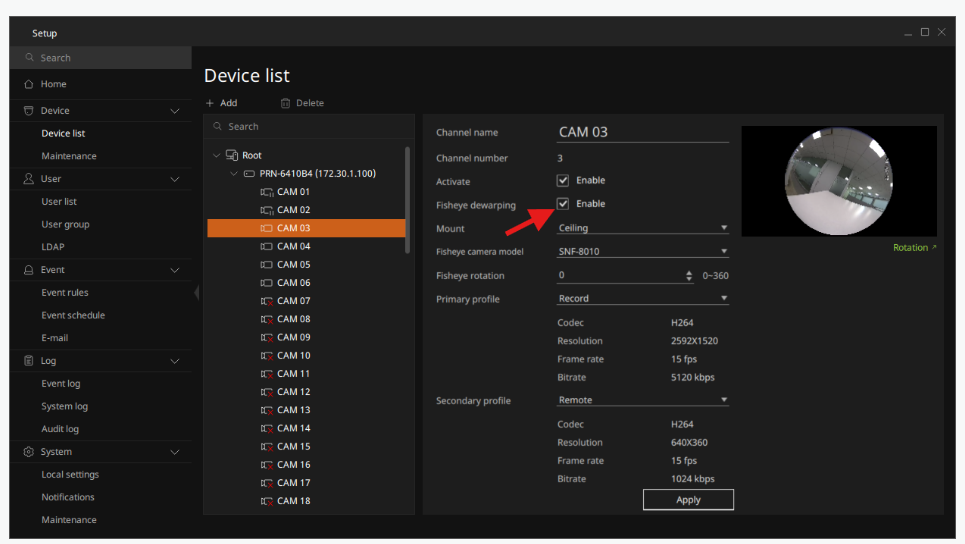Collapse the Root tree node

(217, 155)
